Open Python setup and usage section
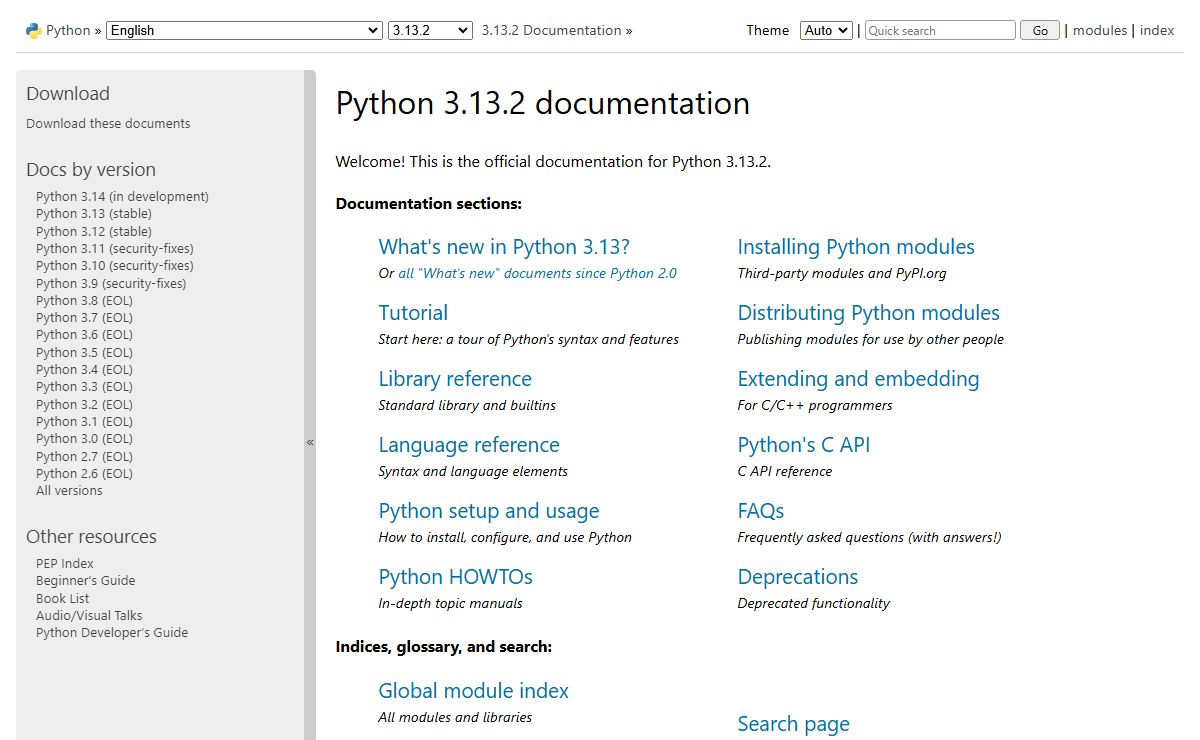1200x740 pixels. [x=489, y=511]
